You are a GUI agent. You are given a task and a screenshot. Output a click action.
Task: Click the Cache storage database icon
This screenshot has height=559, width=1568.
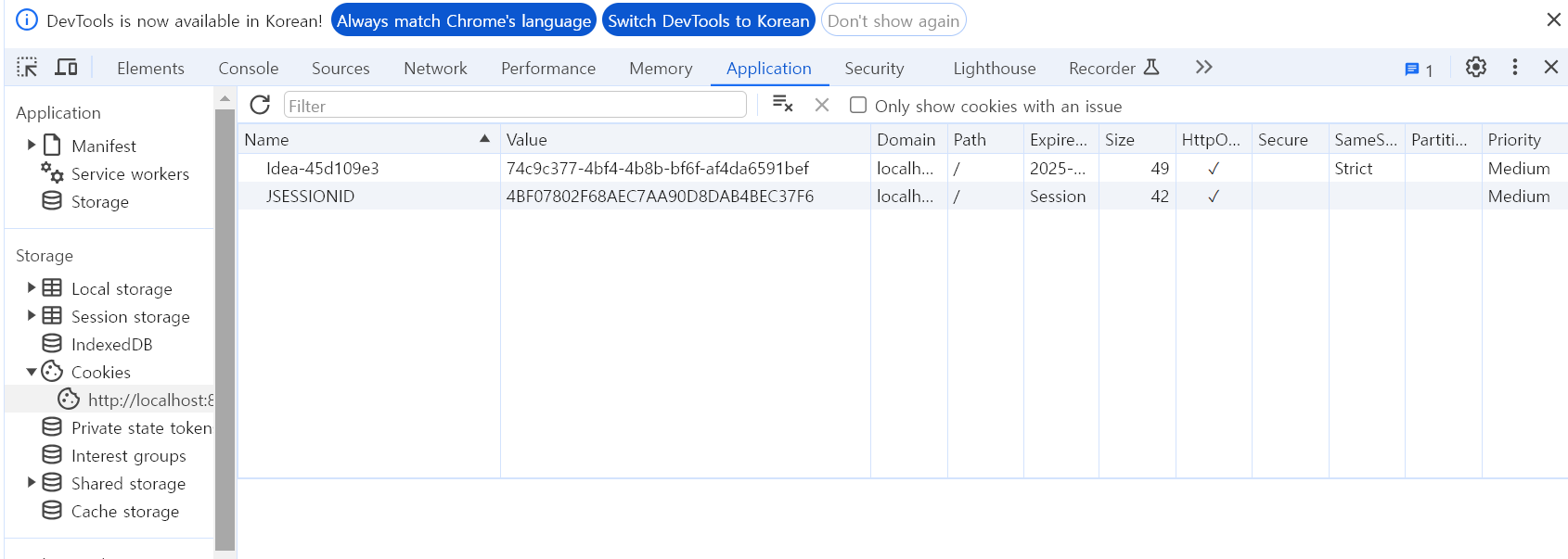(x=52, y=510)
